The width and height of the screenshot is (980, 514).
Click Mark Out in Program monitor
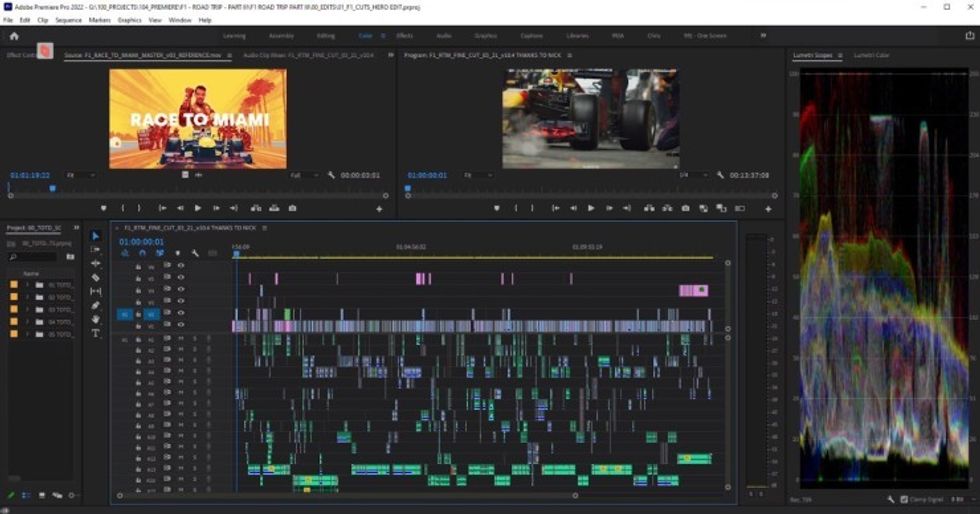532,208
